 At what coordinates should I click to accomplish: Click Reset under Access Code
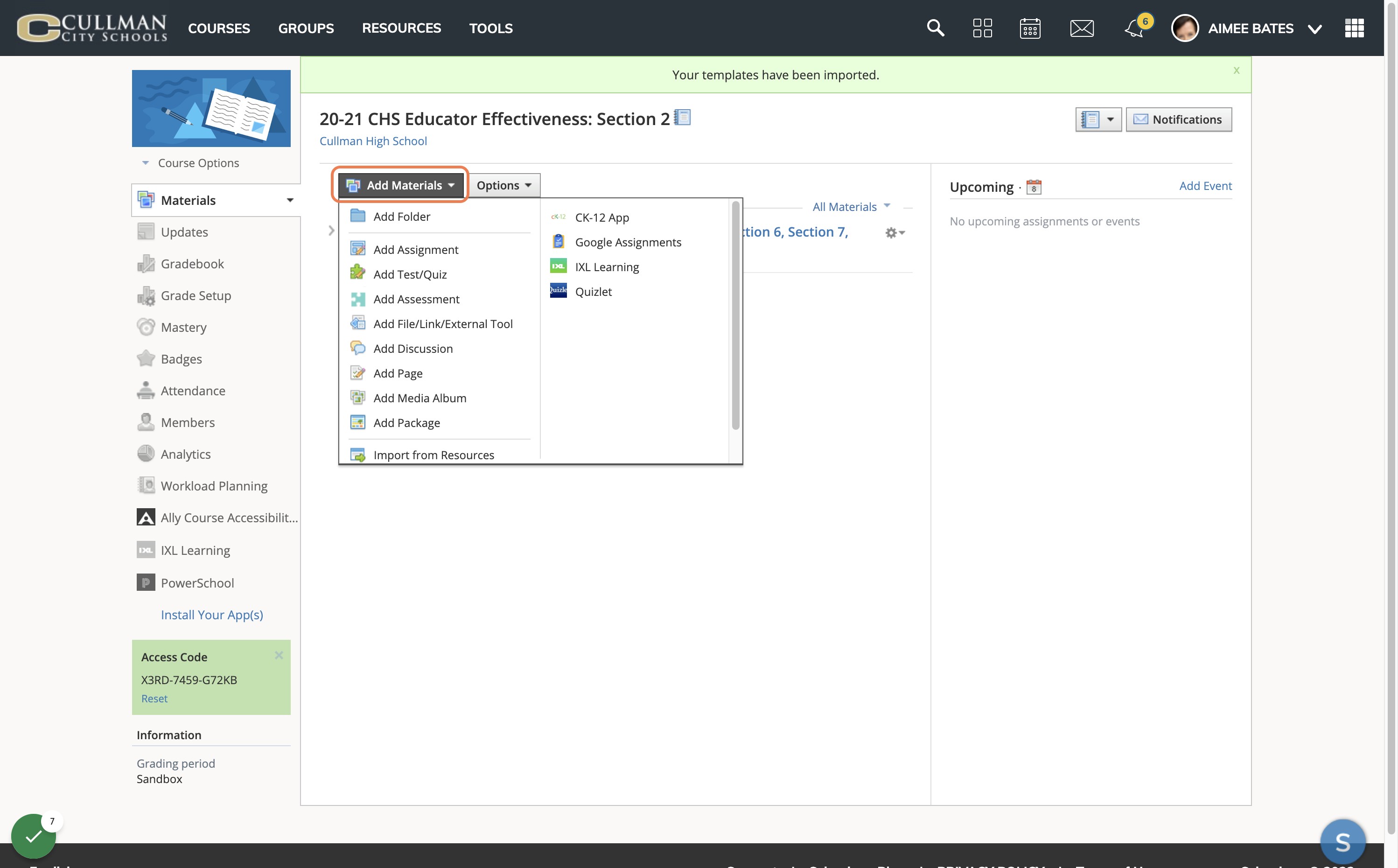pos(154,699)
